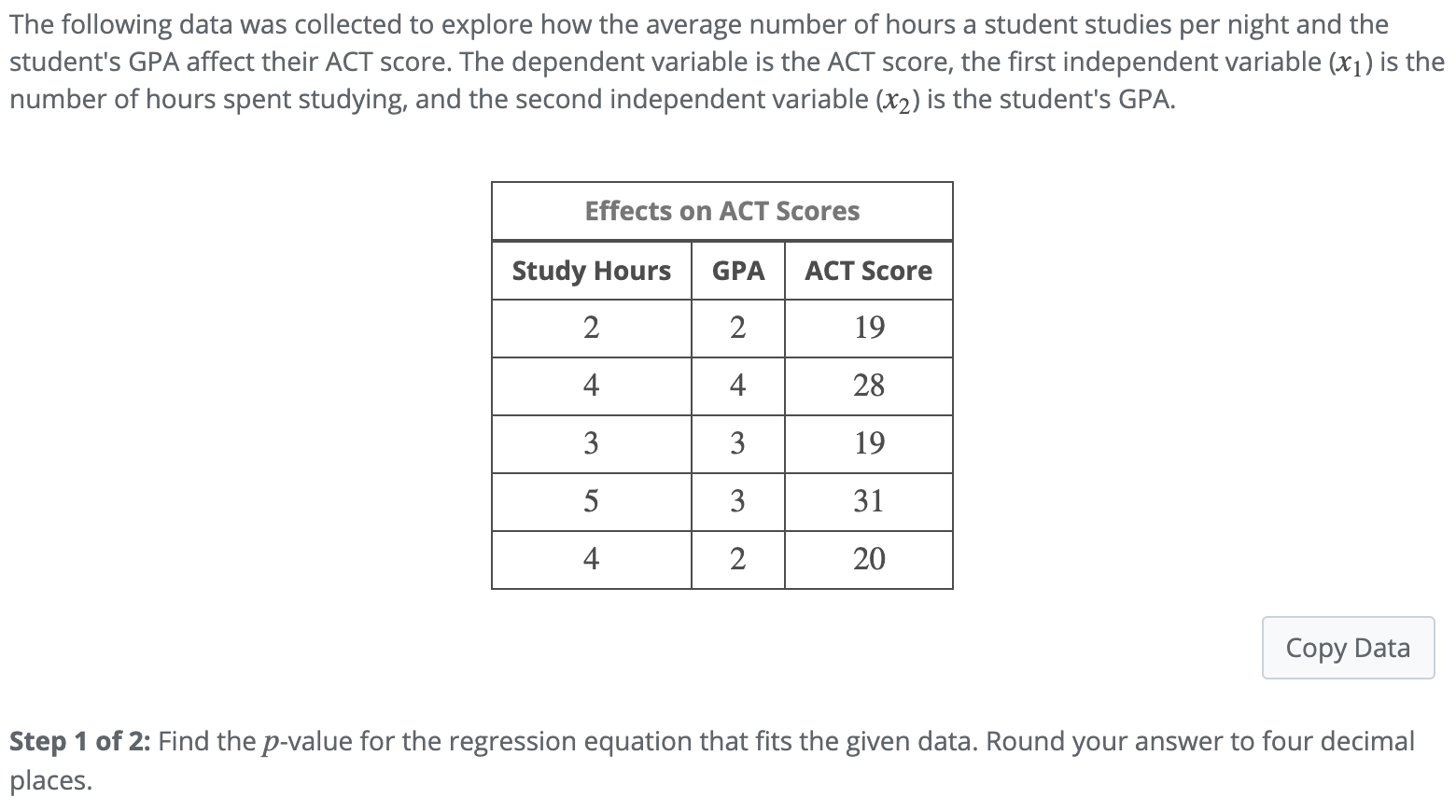This screenshot has height=812, width=1456.
Task: Click the GPA cell in the 31 row
Action: click(x=738, y=501)
